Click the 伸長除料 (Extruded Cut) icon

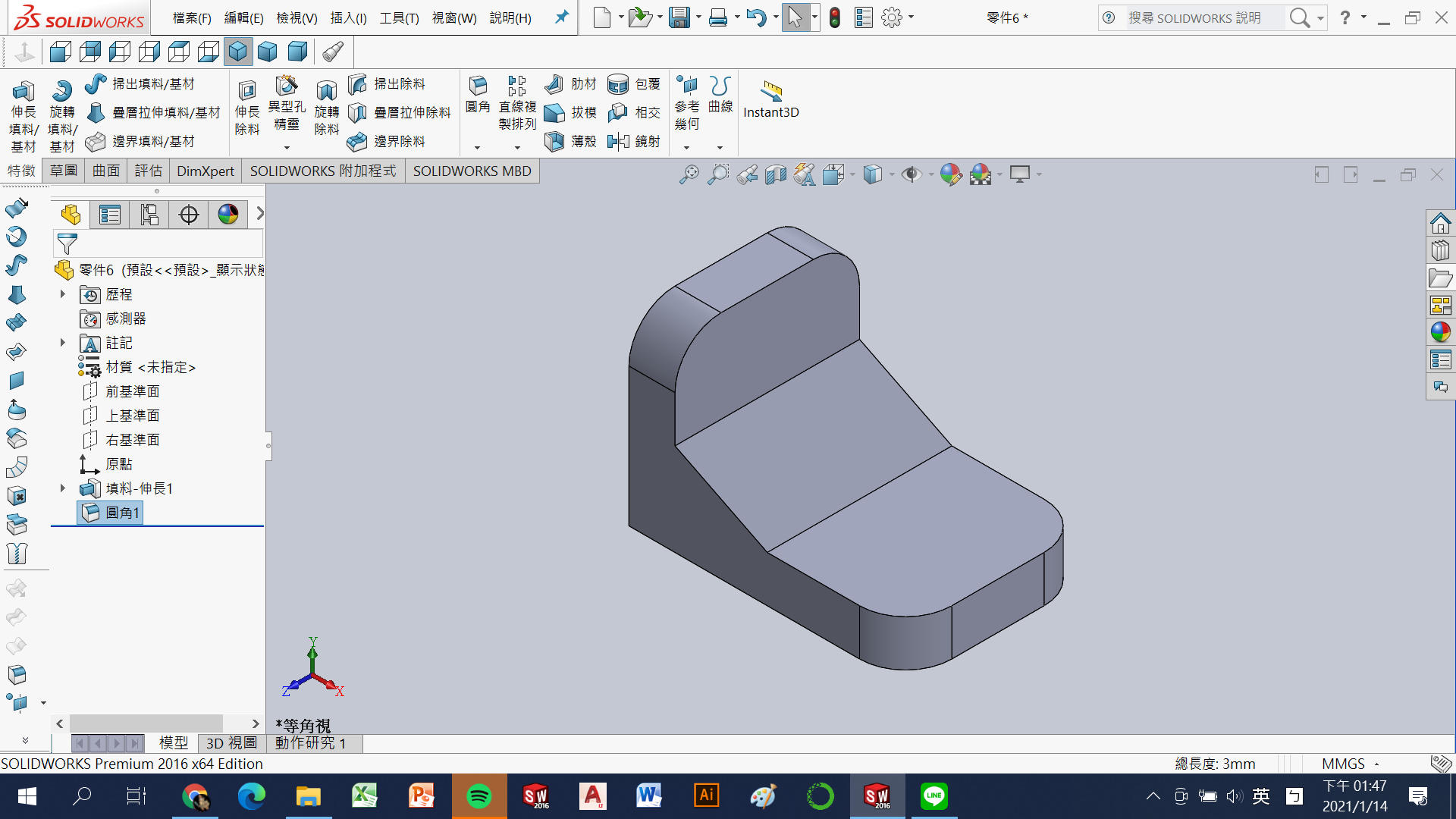click(x=246, y=92)
